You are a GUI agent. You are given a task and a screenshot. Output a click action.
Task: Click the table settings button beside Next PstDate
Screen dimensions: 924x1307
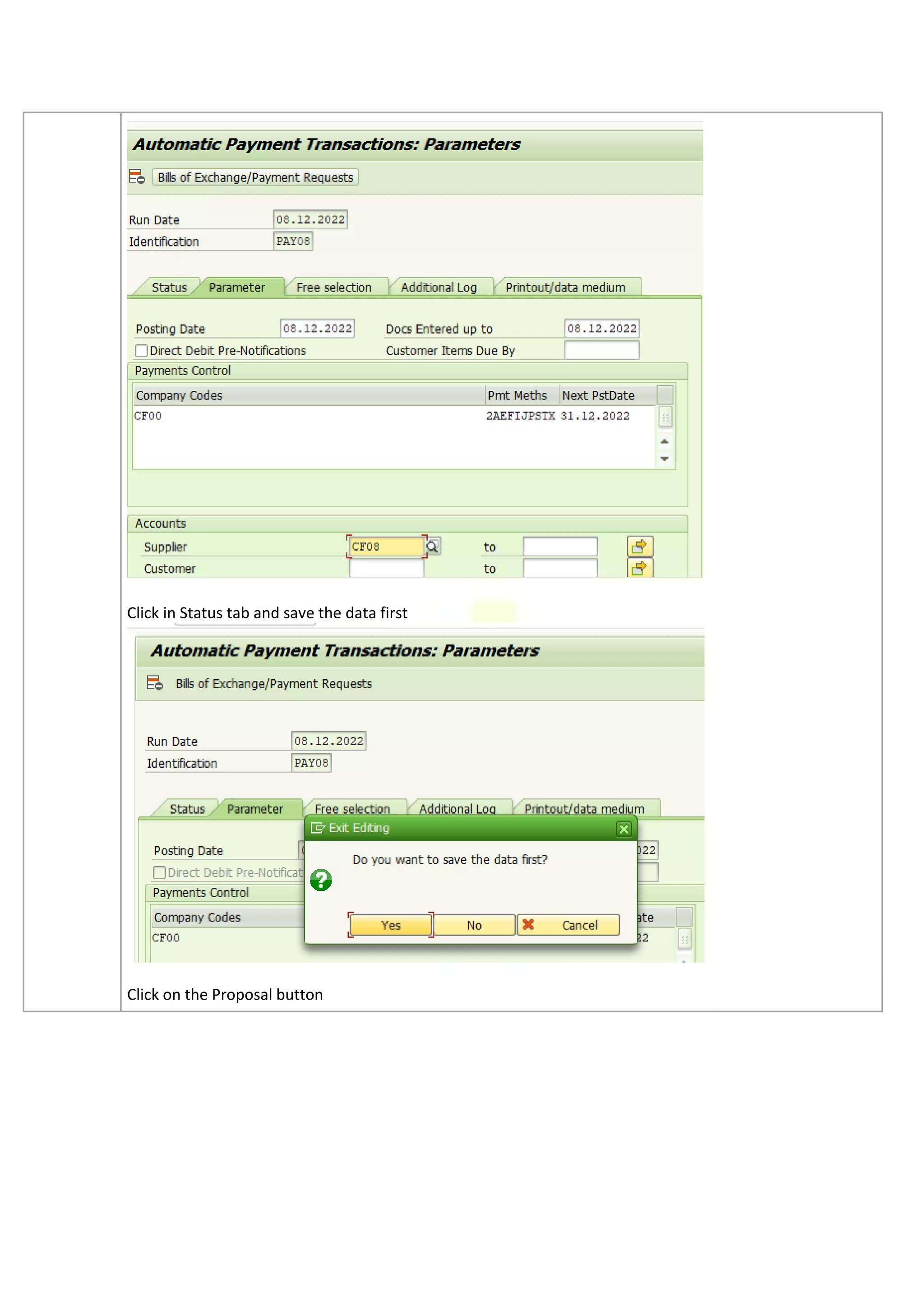point(665,394)
